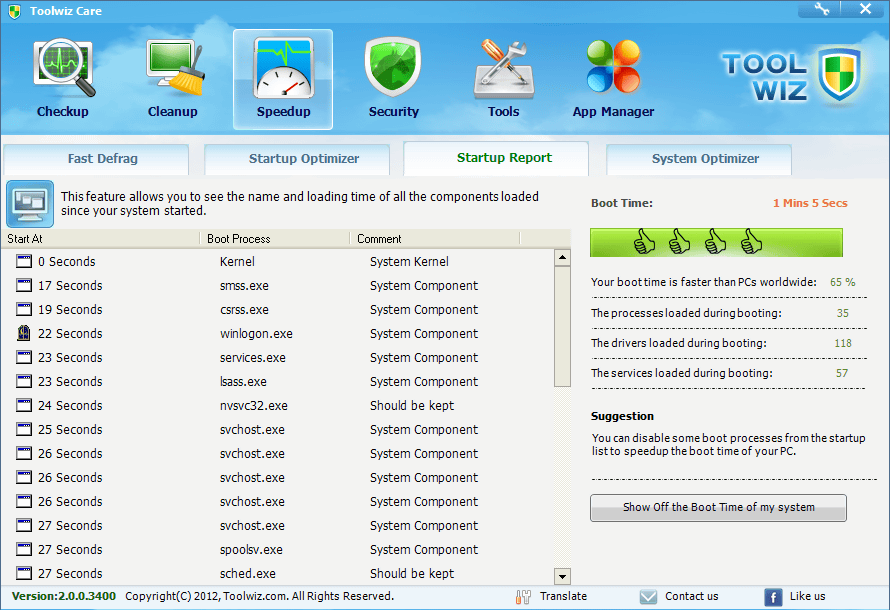
Task: Select the lsass.exe process entry
Action: point(243,381)
